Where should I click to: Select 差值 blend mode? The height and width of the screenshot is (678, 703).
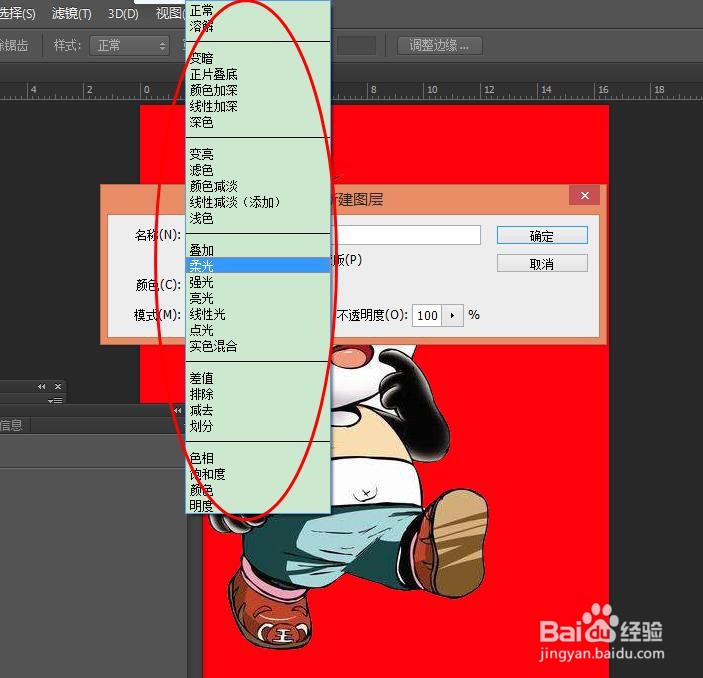click(x=258, y=378)
